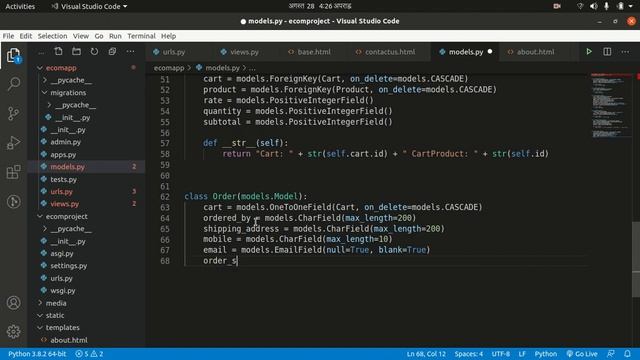
Task: Open the Extensions view
Action: (13, 172)
